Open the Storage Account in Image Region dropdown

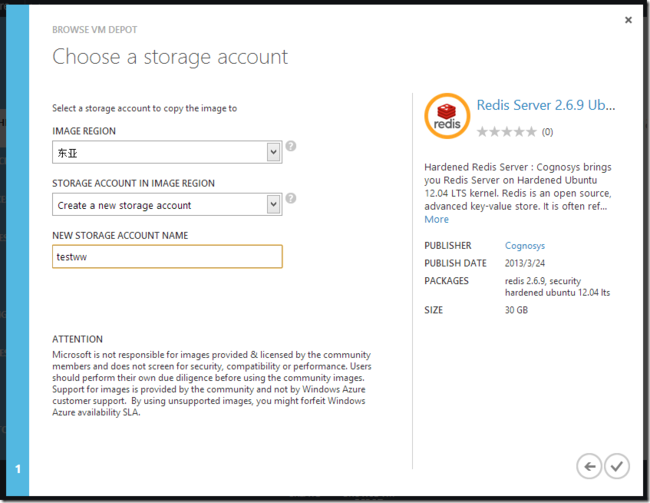pyautogui.click(x=167, y=204)
